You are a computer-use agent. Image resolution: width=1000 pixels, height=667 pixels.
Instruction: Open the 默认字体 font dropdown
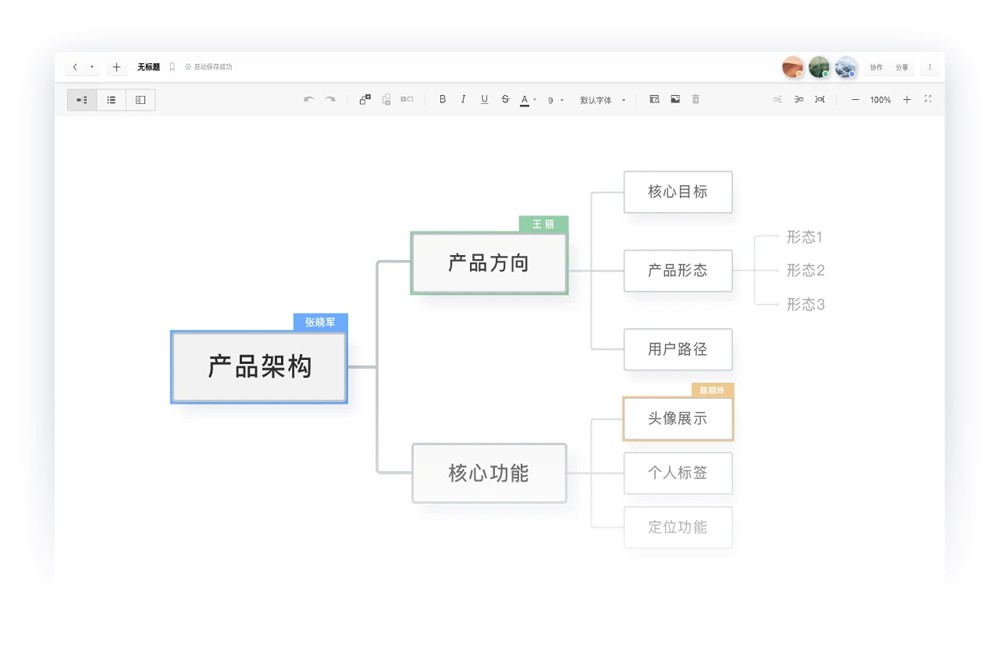tap(602, 100)
